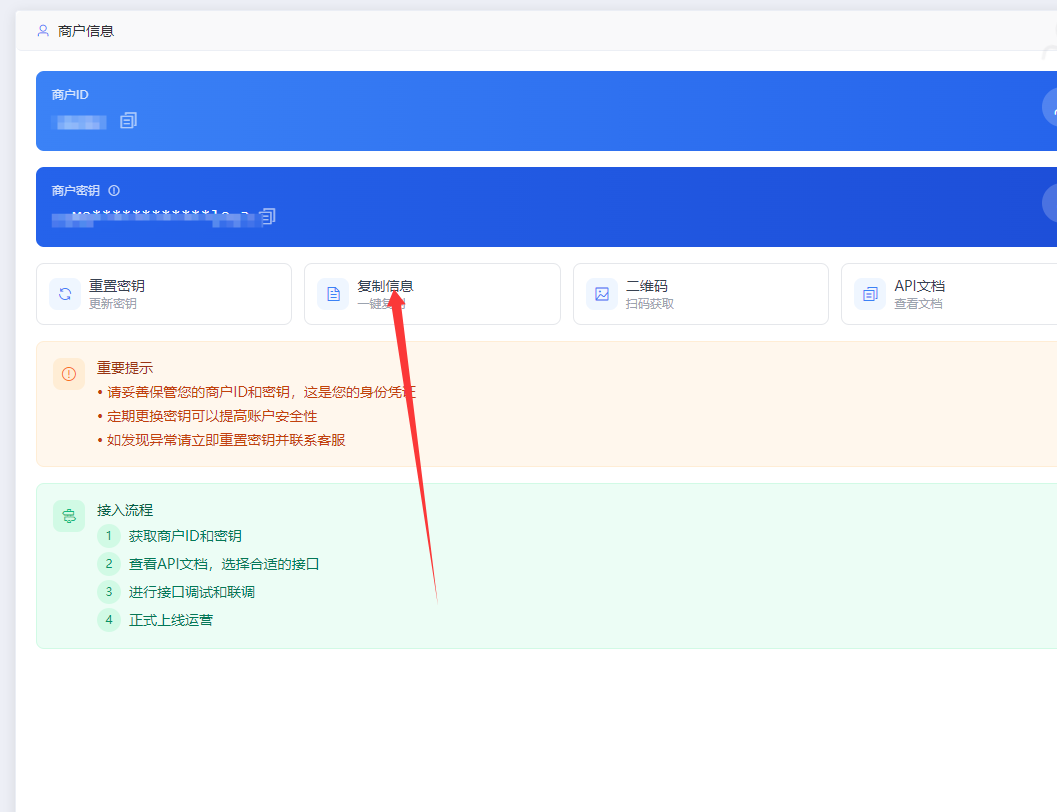Click the document icon on 复制信息 card

click(333, 294)
